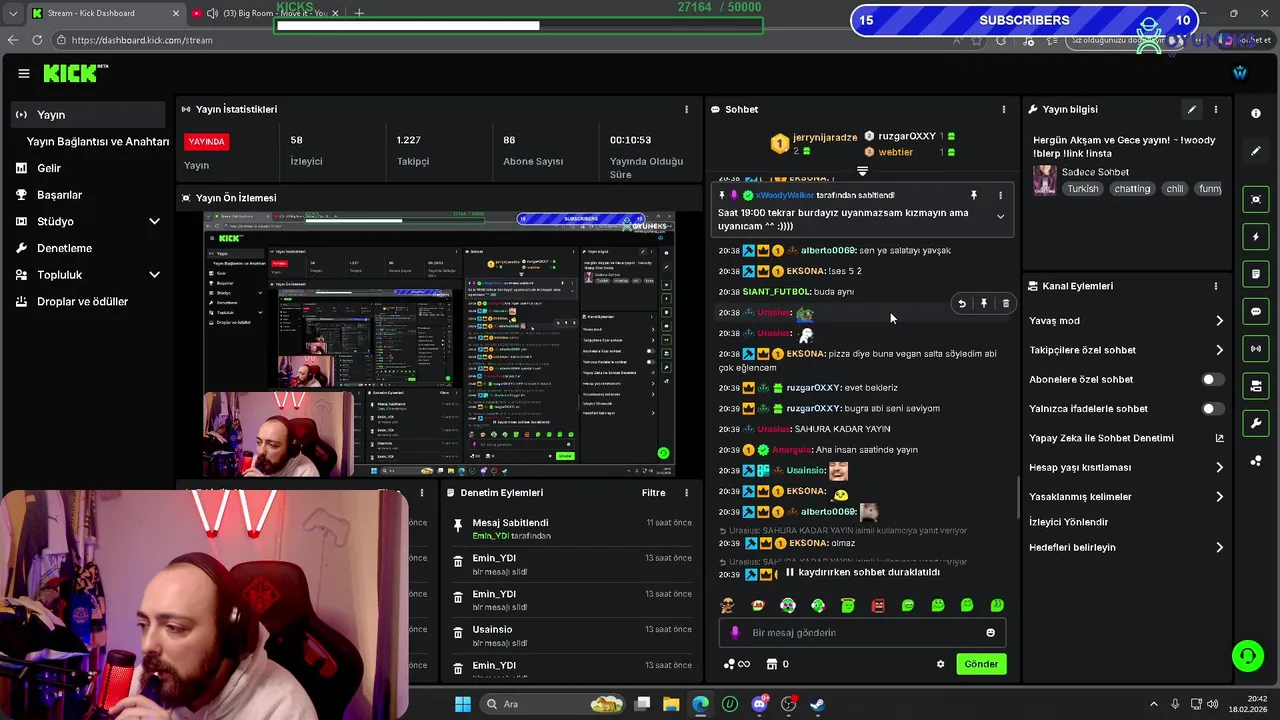Open the hamburger menu beside Kick logo
Viewport: 1280px width, 720px height.
click(x=24, y=73)
